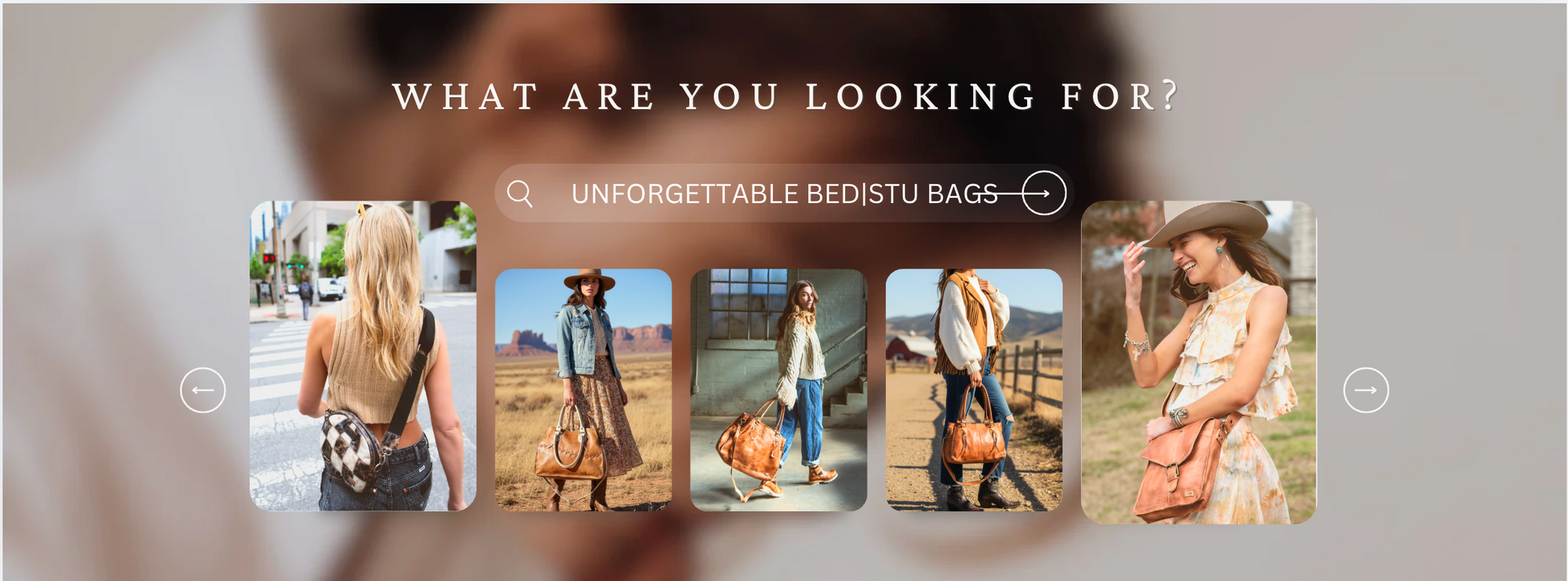Open the denim jacket desert photo
The height and width of the screenshot is (581, 1568).
tap(583, 390)
